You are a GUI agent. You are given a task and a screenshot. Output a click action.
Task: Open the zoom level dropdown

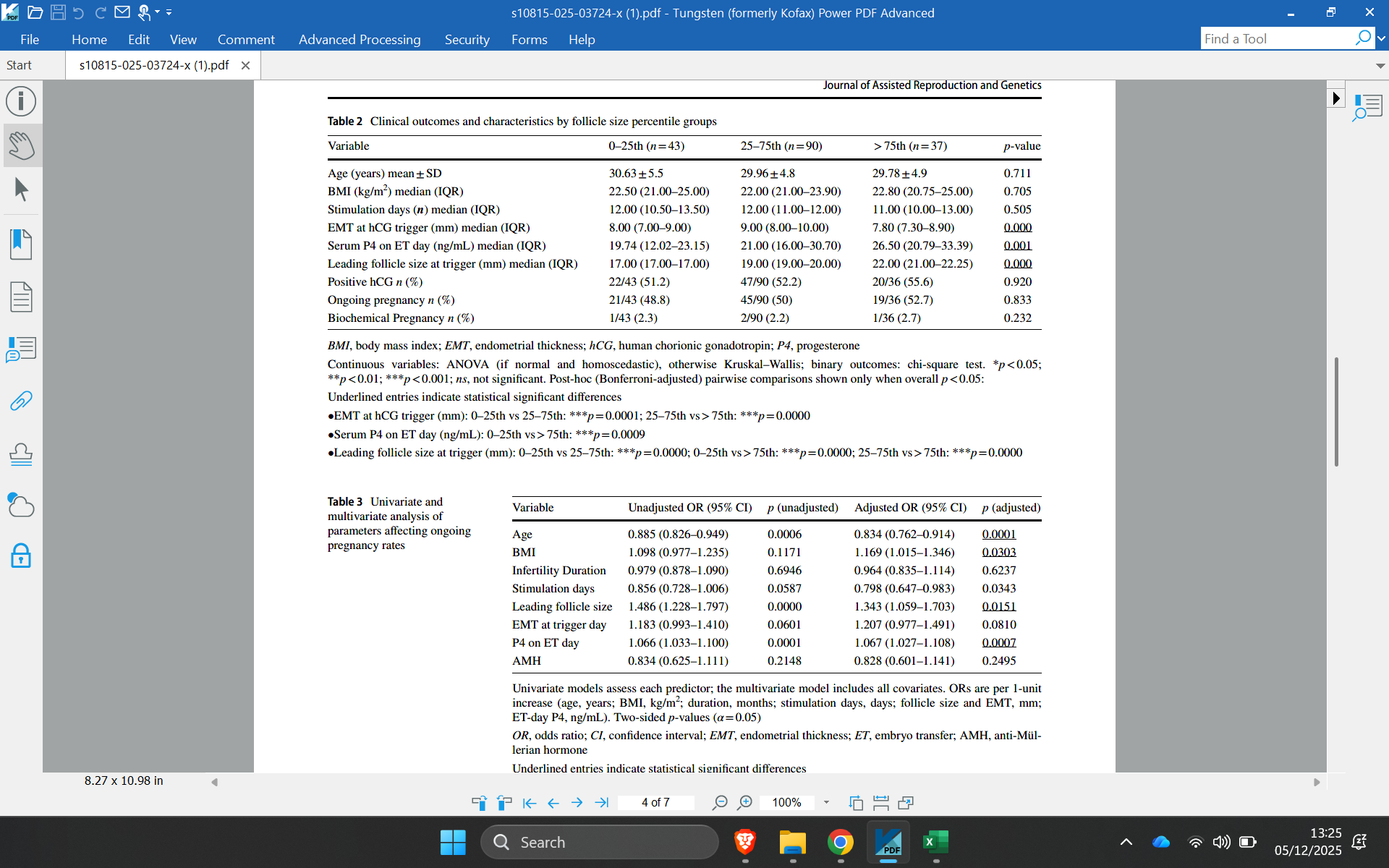coord(826,802)
